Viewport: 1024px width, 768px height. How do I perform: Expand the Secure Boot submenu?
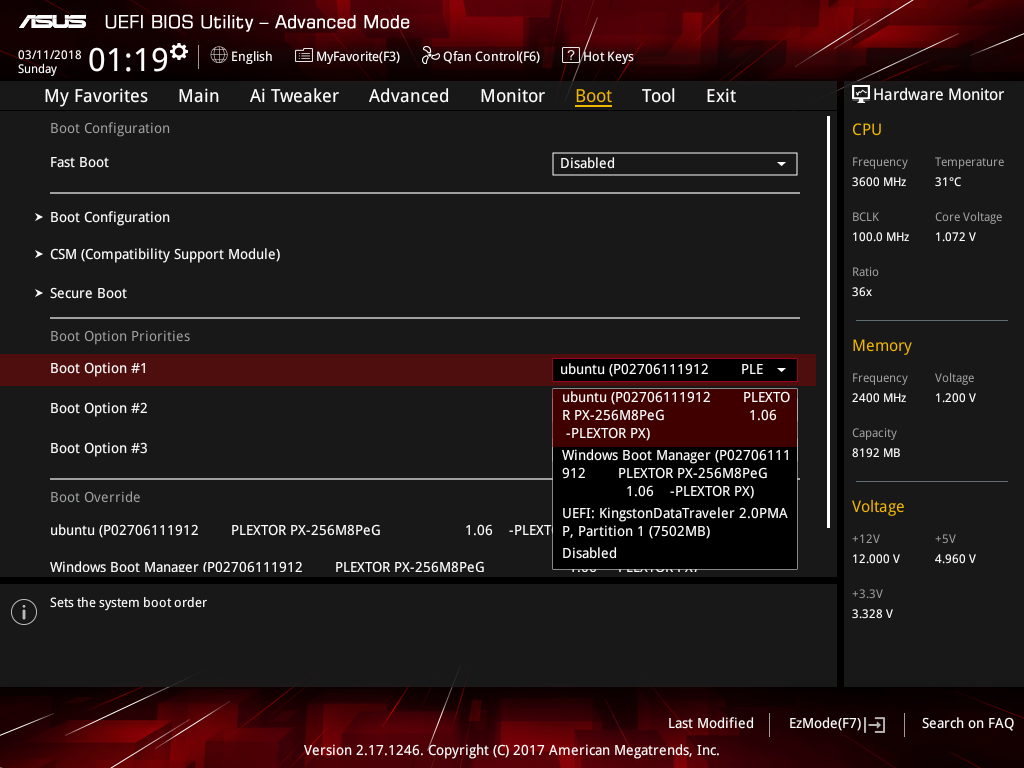point(88,293)
